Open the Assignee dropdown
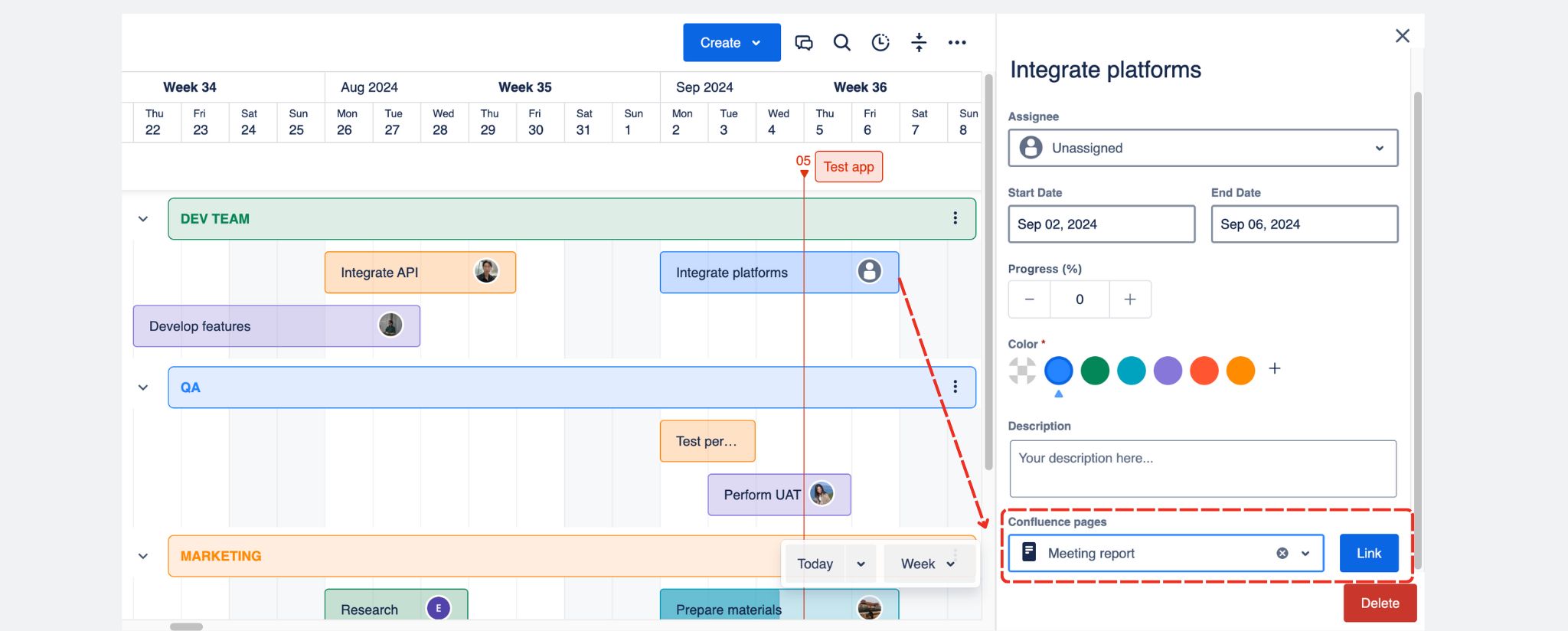Viewport: 1568px width, 631px height. click(1202, 148)
